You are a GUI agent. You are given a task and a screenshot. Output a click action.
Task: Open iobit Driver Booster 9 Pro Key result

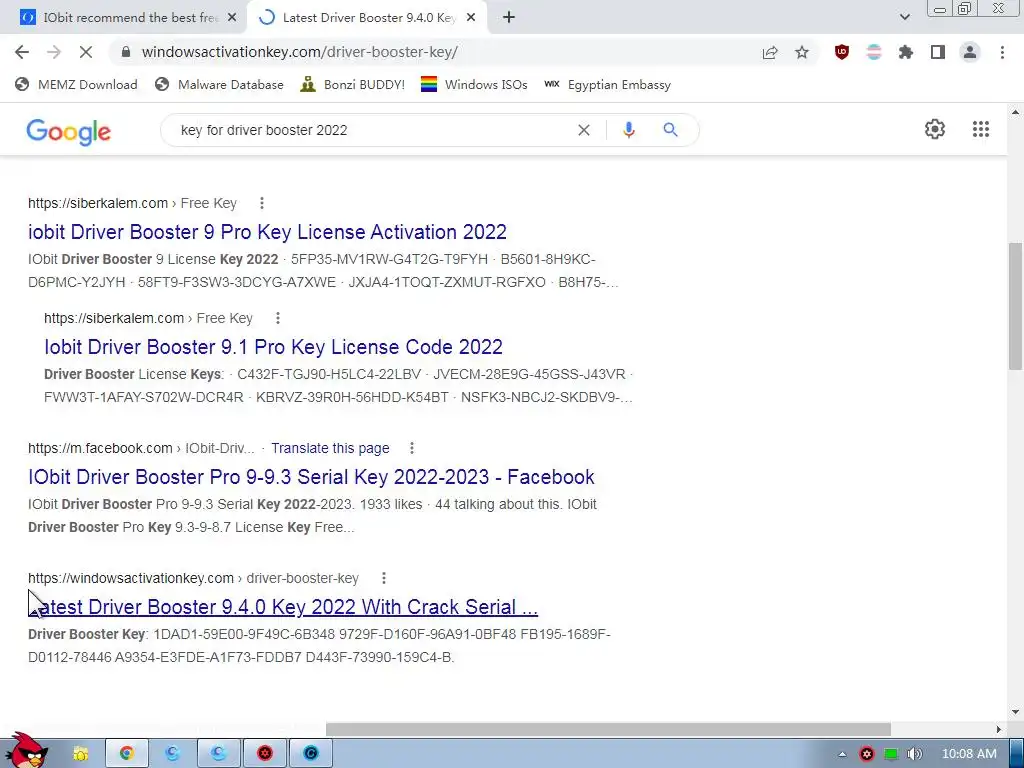coord(267,232)
